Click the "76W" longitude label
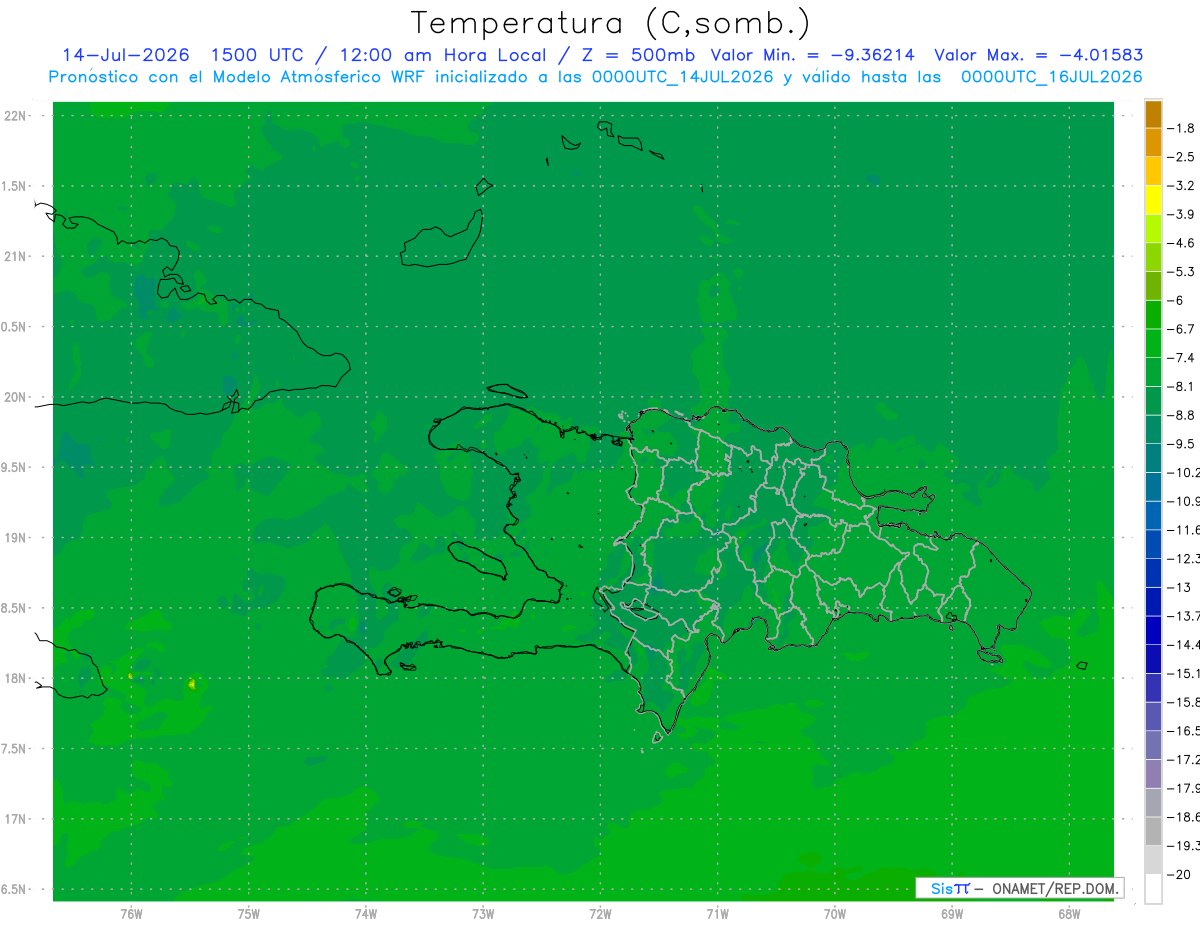The image size is (1200, 927). [131, 914]
